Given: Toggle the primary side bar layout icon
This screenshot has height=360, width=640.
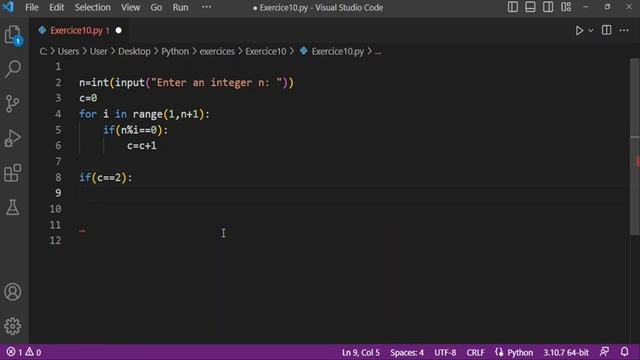Looking at the screenshot, I should point(513,7).
